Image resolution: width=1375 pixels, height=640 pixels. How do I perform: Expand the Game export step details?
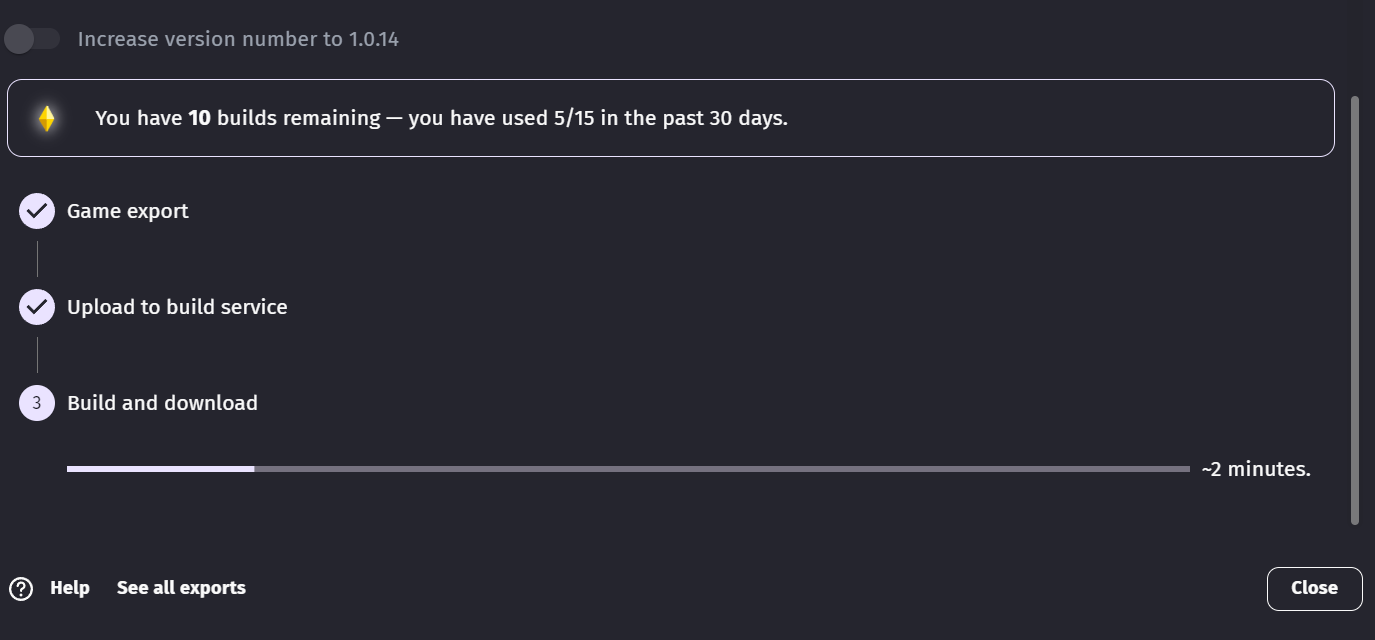[x=127, y=210]
